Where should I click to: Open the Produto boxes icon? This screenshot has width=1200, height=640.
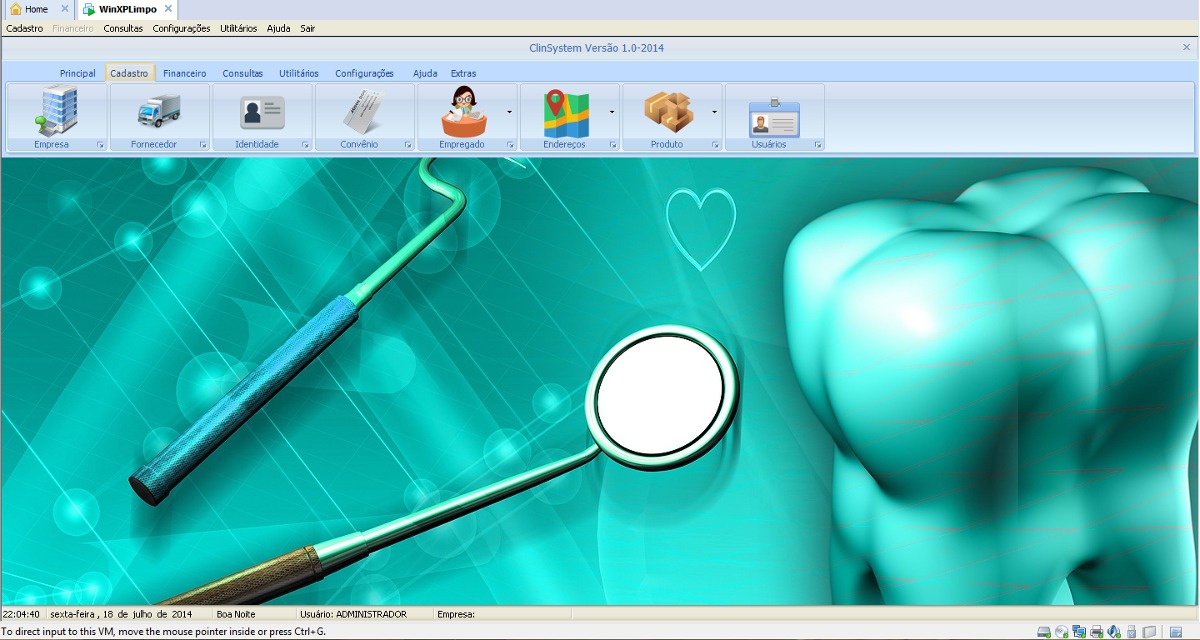(x=668, y=111)
